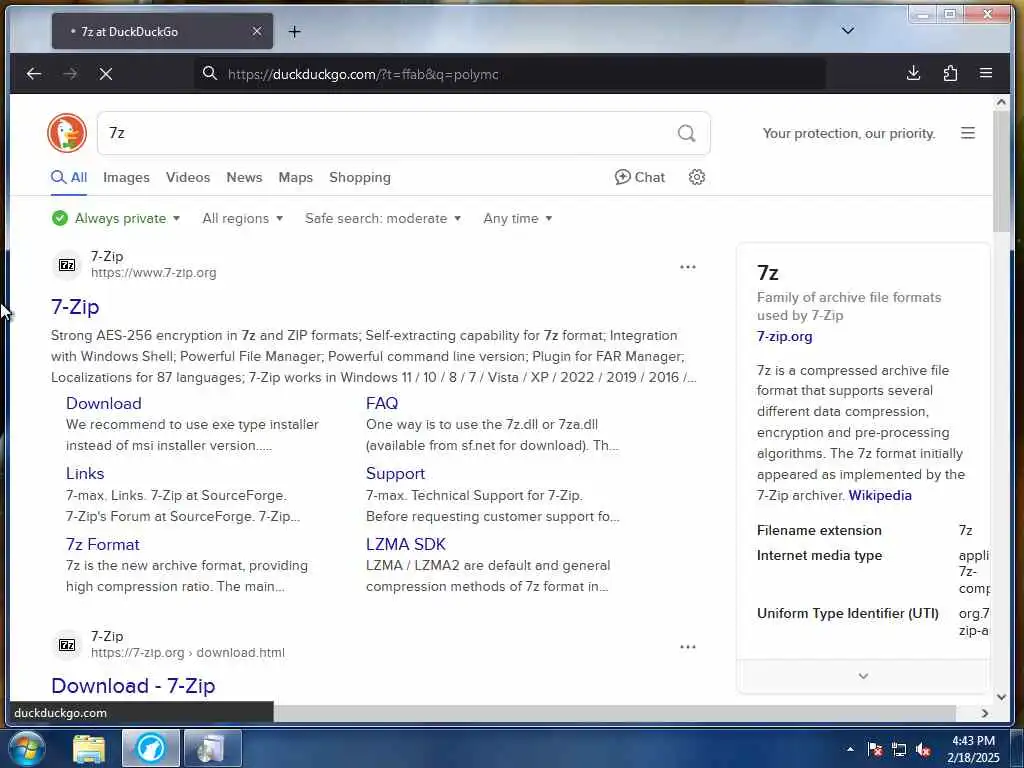Click the muted volume tray icon
Image resolution: width=1024 pixels, height=768 pixels.
923,749
